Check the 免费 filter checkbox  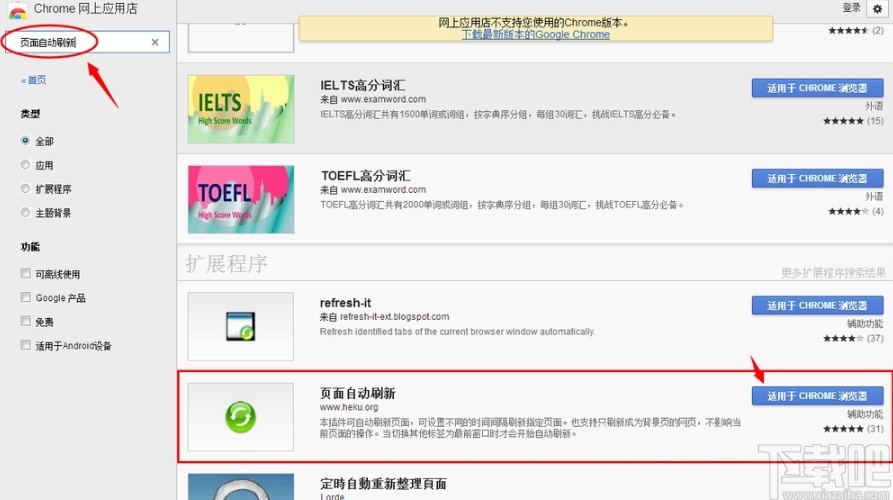point(25,321)
